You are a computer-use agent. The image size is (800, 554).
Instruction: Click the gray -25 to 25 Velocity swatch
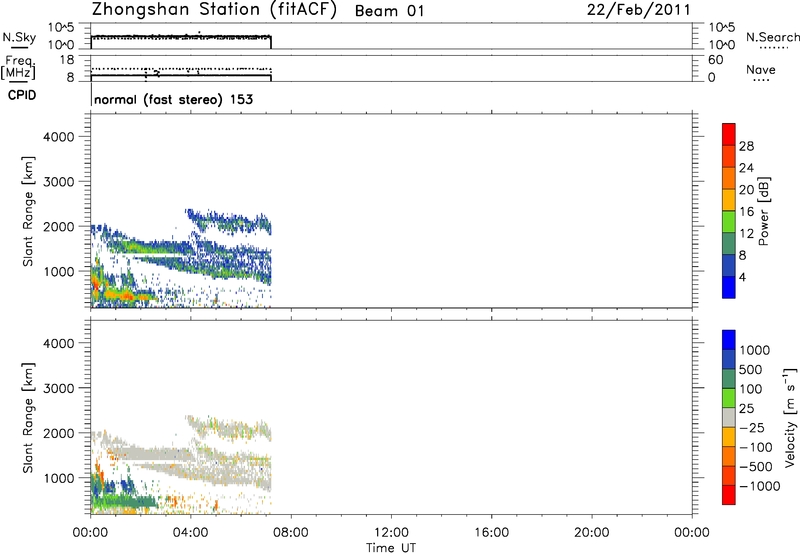[729, 417]
